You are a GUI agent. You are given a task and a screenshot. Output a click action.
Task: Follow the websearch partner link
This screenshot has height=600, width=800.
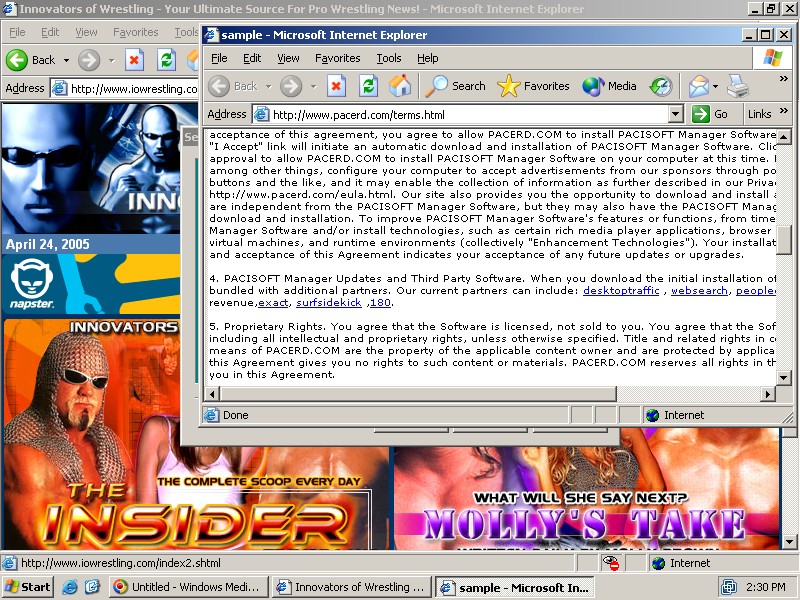tap(699, 290)
